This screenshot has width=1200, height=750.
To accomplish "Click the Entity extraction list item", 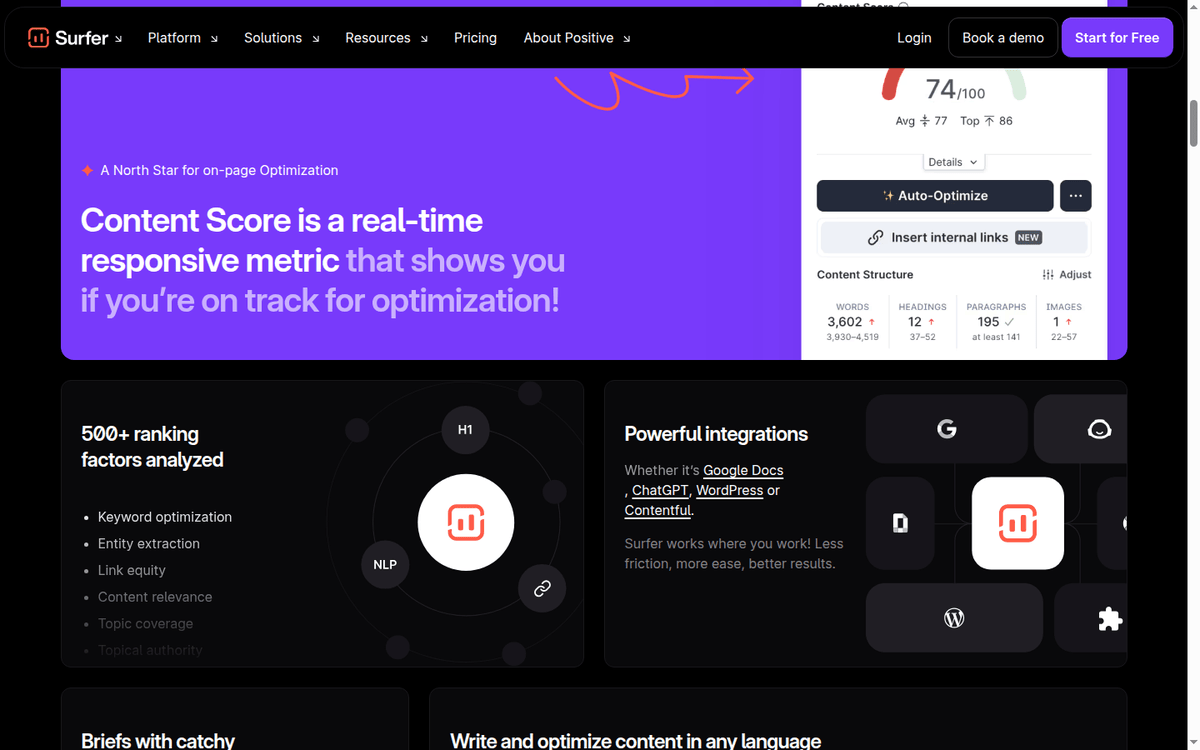I will pos(149,544).
